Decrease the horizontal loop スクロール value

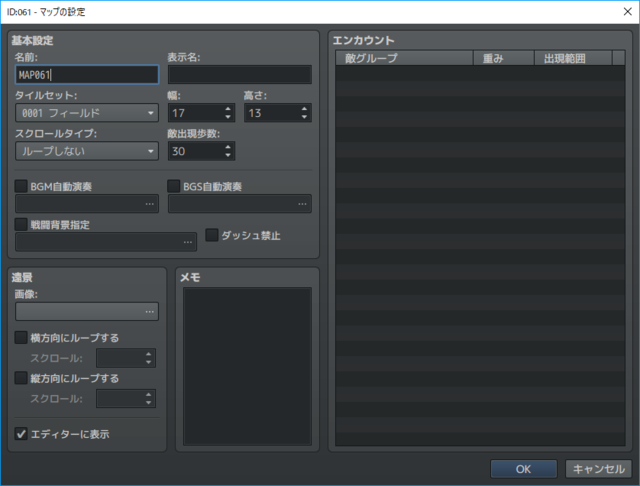coord(149,362)
